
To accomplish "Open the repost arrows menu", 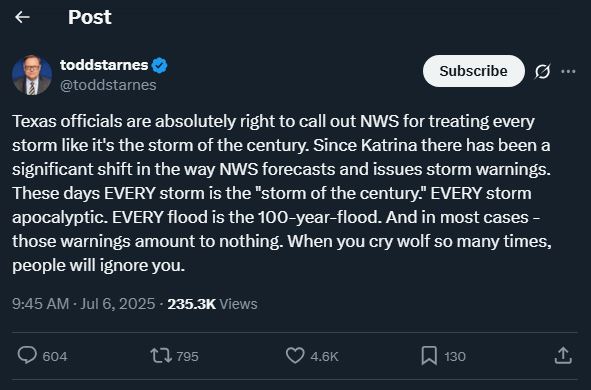I will [x=161, y=355].
